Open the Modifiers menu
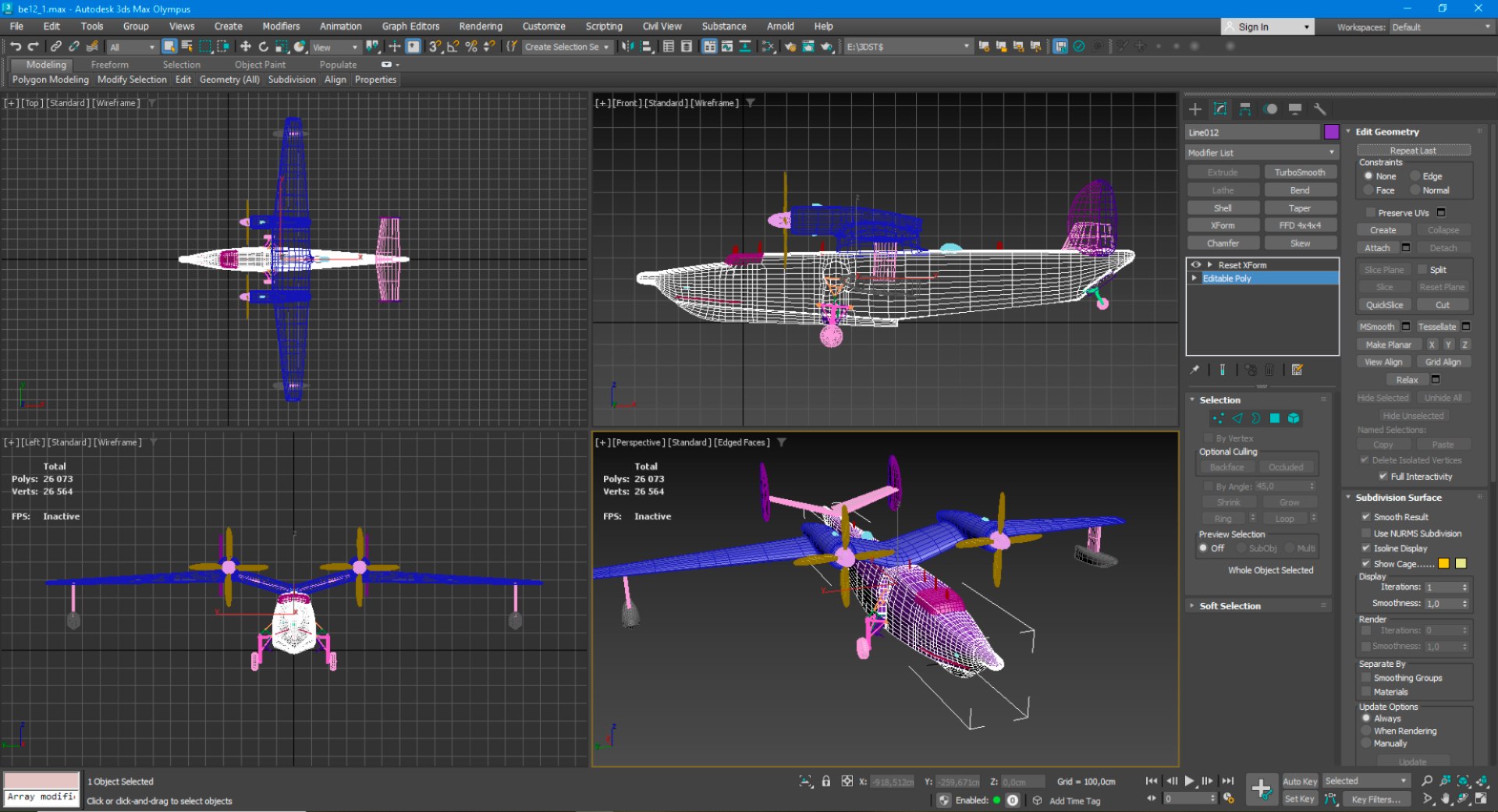The image size is (1498, 812). pyautogui.click(x=281, y=27)
